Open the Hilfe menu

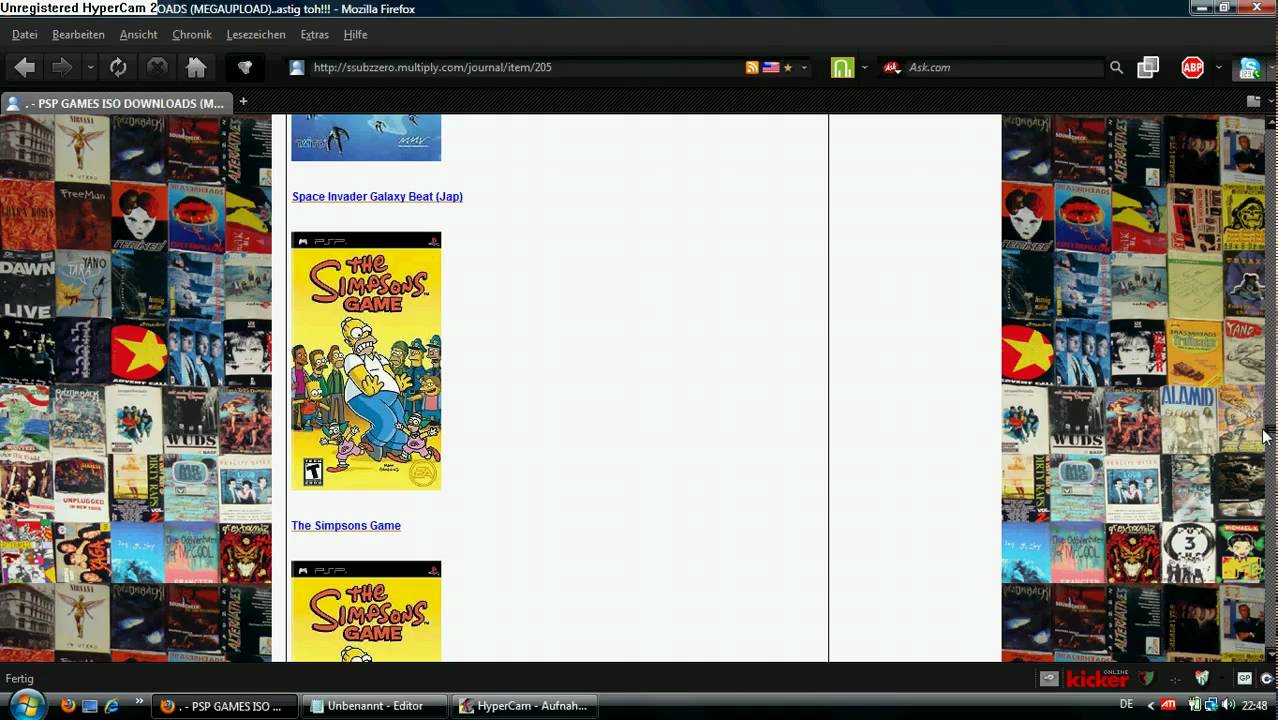[355, 34]
